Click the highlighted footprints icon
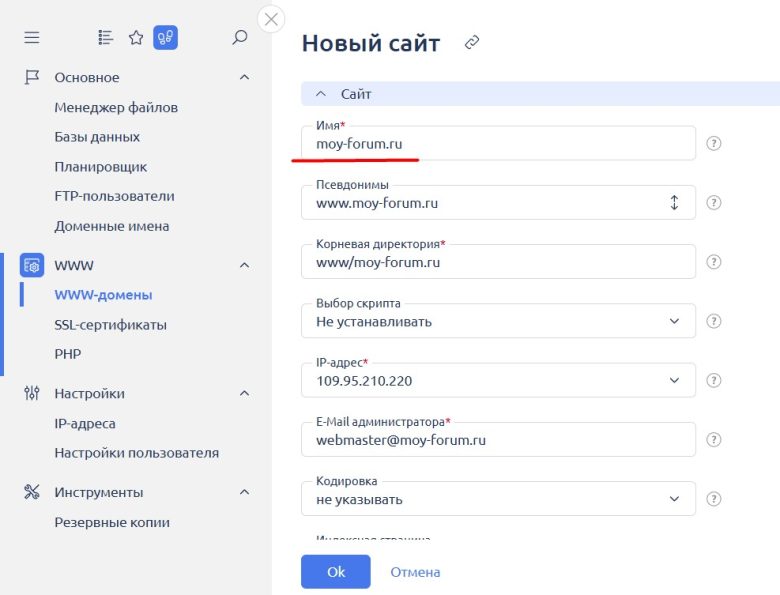Viewport: 780px width, 595px height. (x=165, y=38)
